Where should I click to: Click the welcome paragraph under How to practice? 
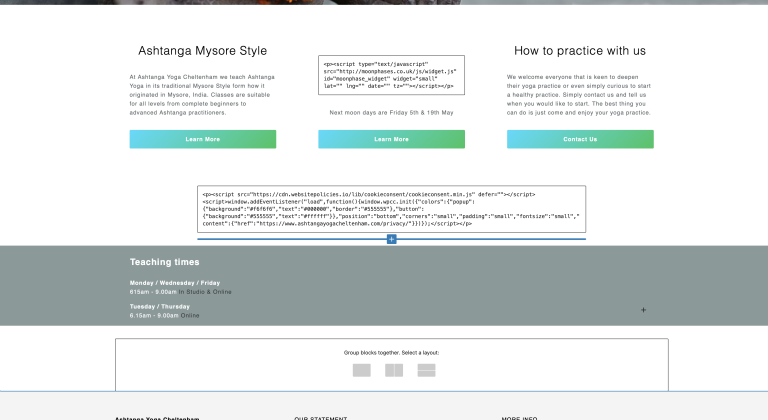(x=580, y=94)
